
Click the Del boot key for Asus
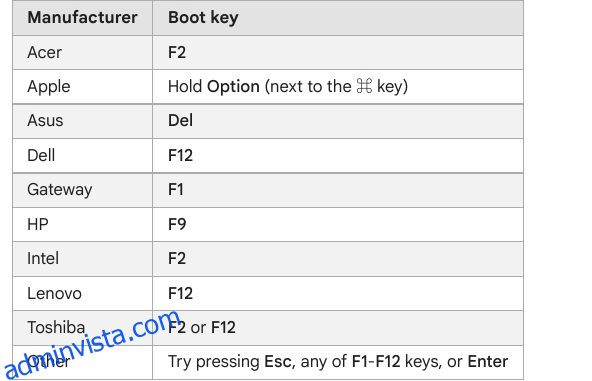(x=180, y=121)
